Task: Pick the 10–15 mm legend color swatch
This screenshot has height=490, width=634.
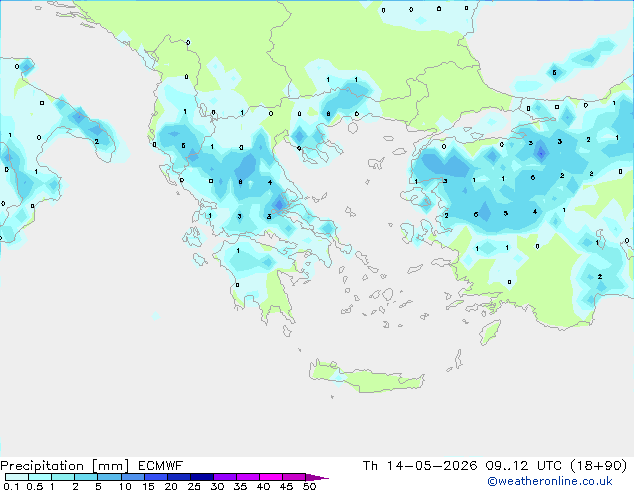Action: (x=133, y=477)
